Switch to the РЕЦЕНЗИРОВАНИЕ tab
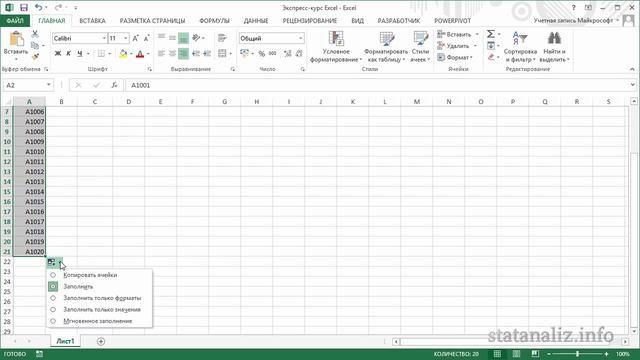 [x=310, y=20]
